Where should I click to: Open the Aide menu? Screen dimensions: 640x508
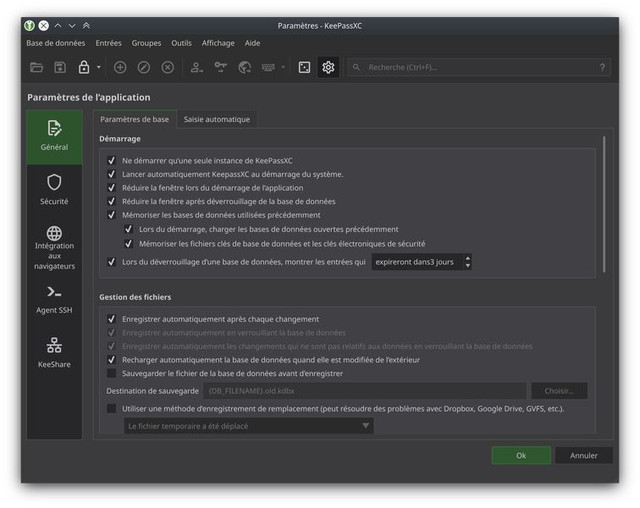click(252, 43)
